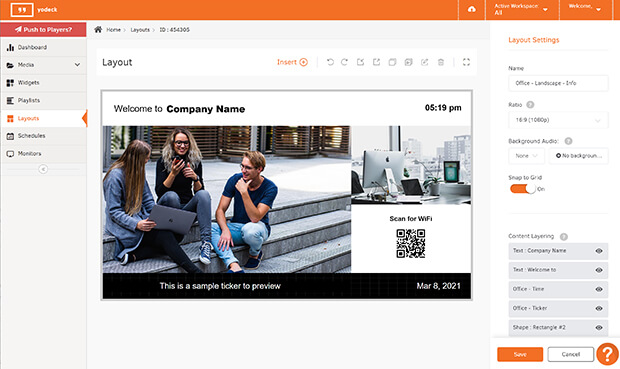Follow the Home breadcrumb link
Viewport: 620px width, 369px height.
(x=113, y=30)
